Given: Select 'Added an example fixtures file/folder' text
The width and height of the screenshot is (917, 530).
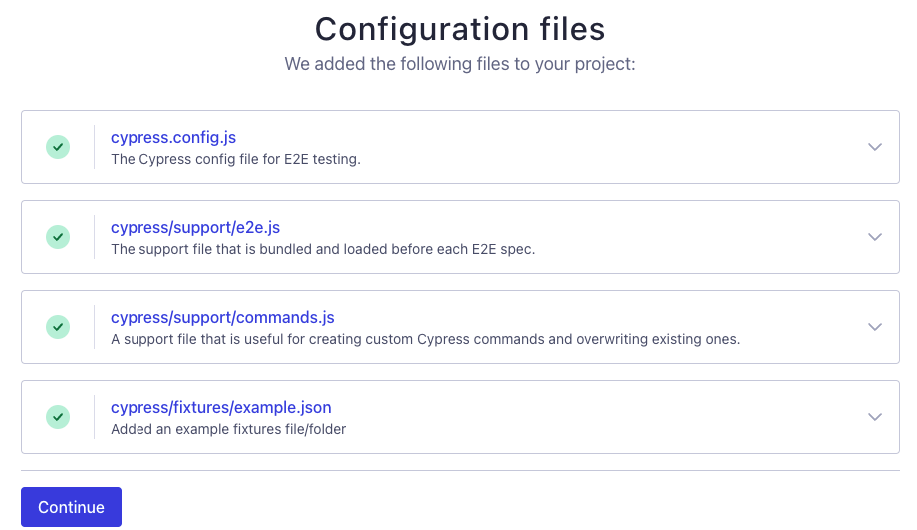Looking at the screenshot, I should click(229, 429).
